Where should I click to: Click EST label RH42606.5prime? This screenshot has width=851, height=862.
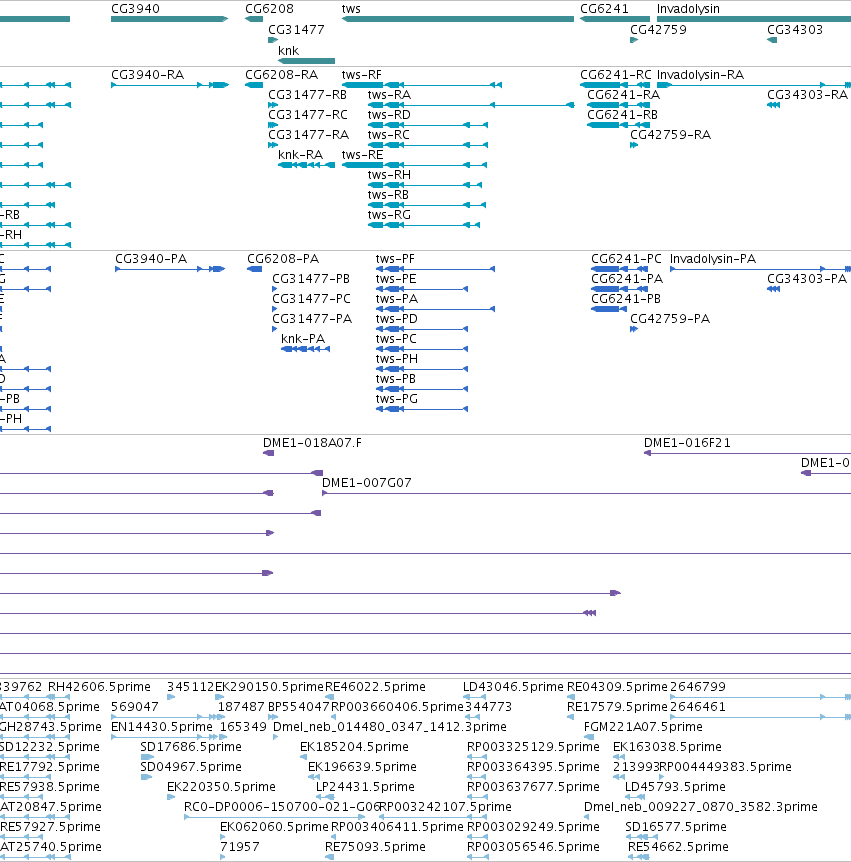pos(99,687)
